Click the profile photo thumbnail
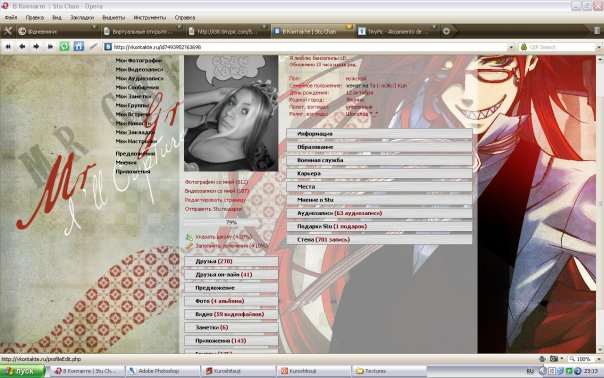 [x=231, y=113]
